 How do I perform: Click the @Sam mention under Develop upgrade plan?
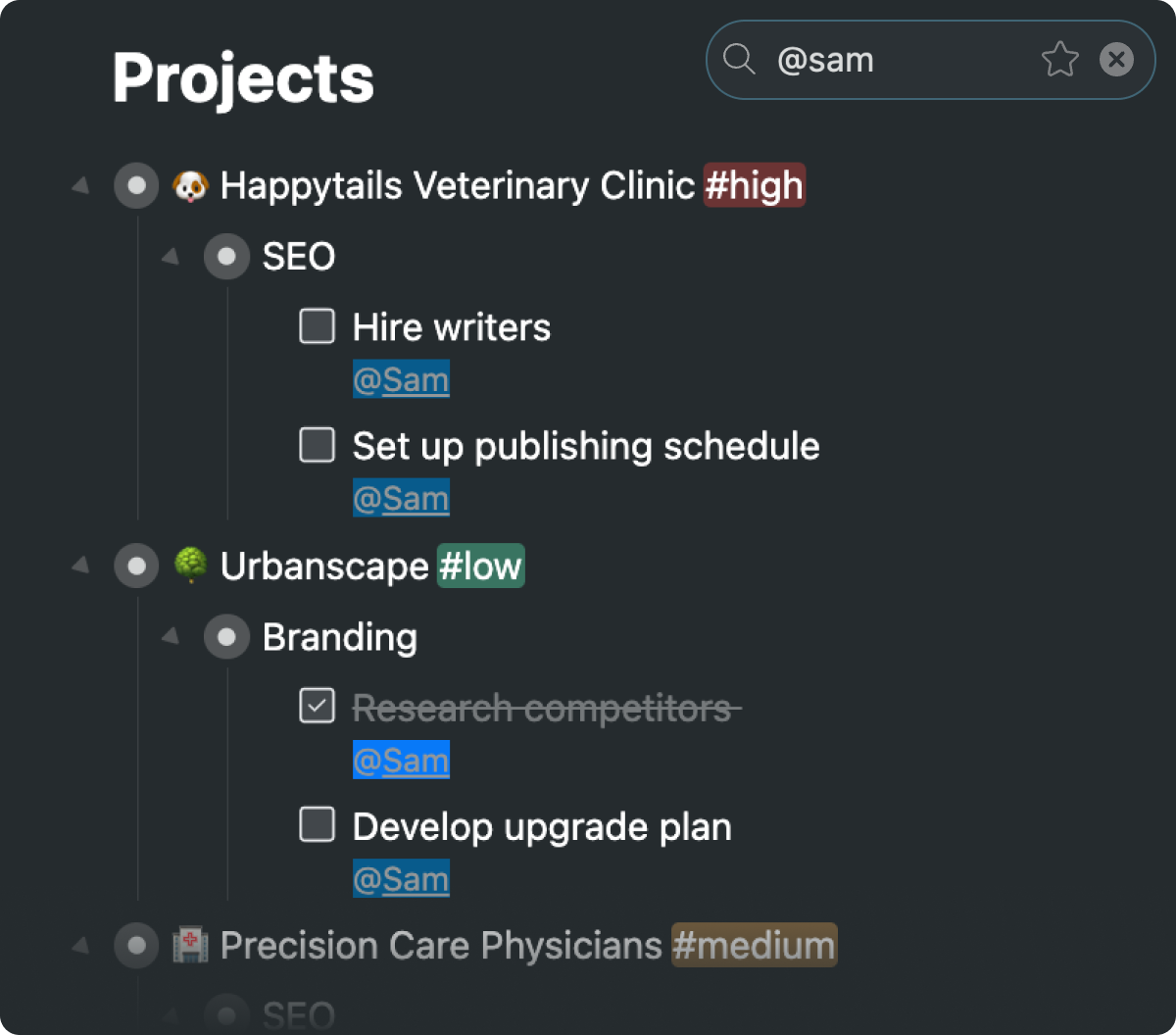click(401, 878)
